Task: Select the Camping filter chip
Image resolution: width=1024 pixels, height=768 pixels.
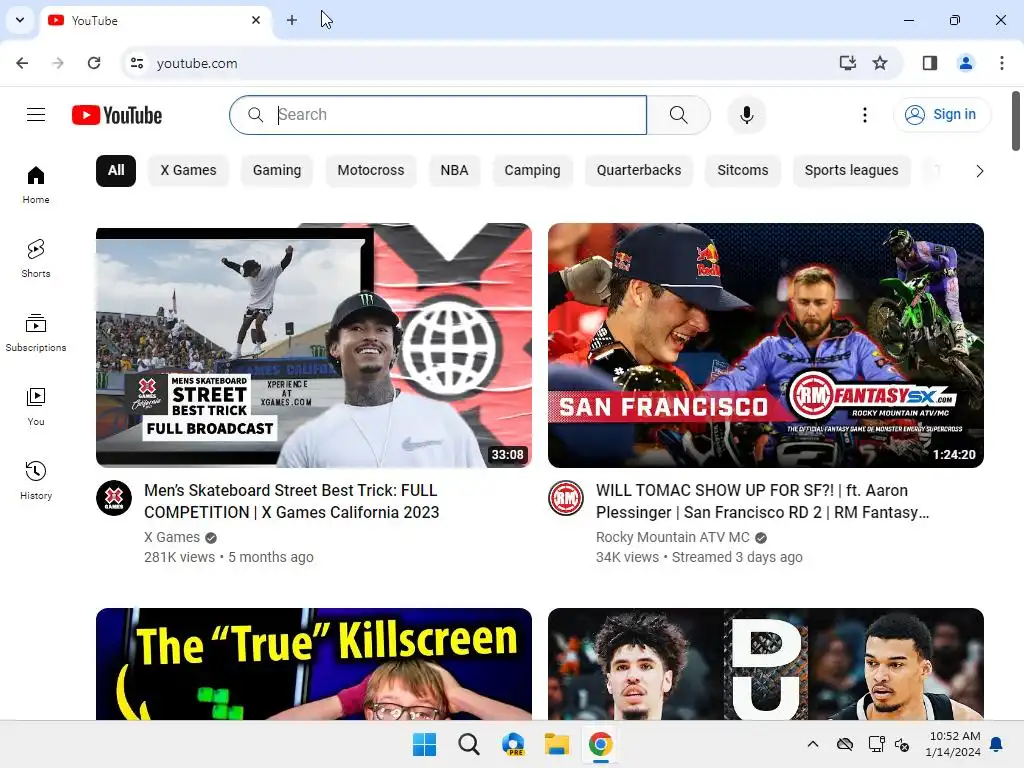Action: [532, 170]
